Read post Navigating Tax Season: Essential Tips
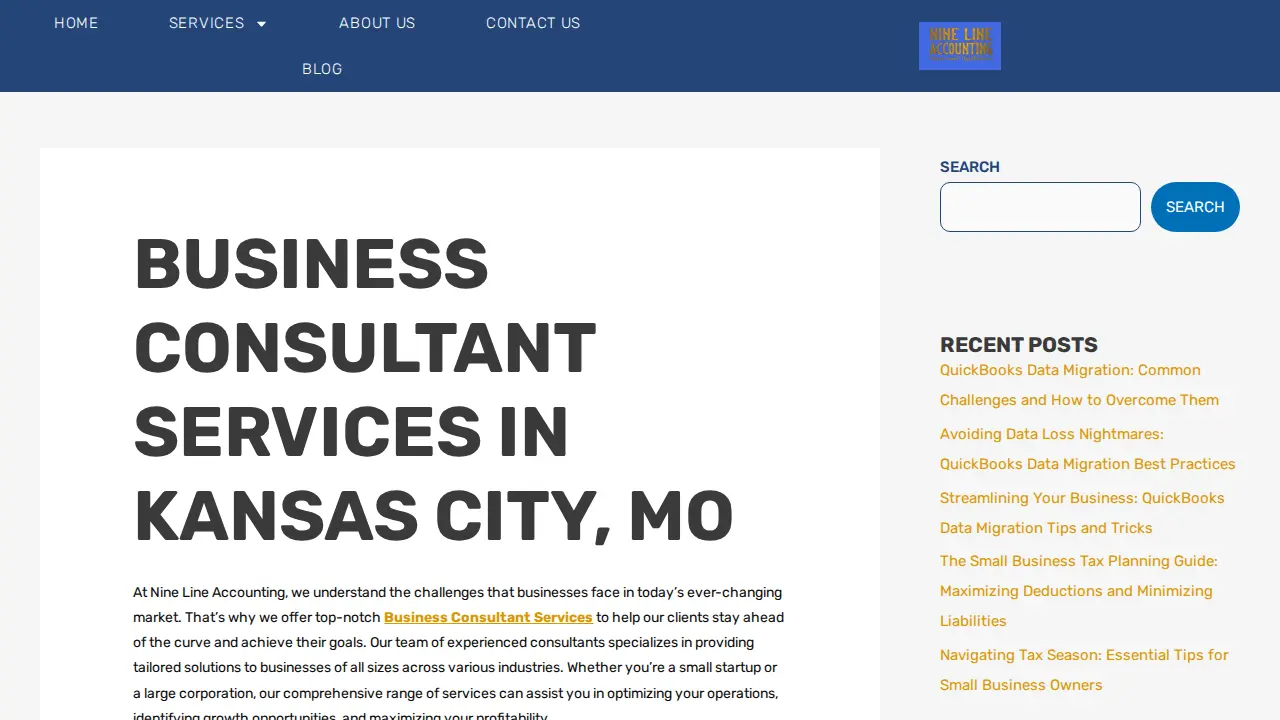Screen dimensions: 1280x720 pos(1084,670)
